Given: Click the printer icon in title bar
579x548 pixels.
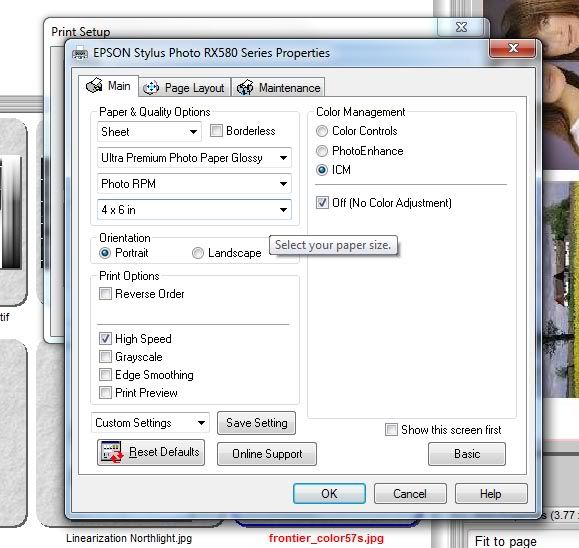Looking at the screenshot, I should (80, 54).
